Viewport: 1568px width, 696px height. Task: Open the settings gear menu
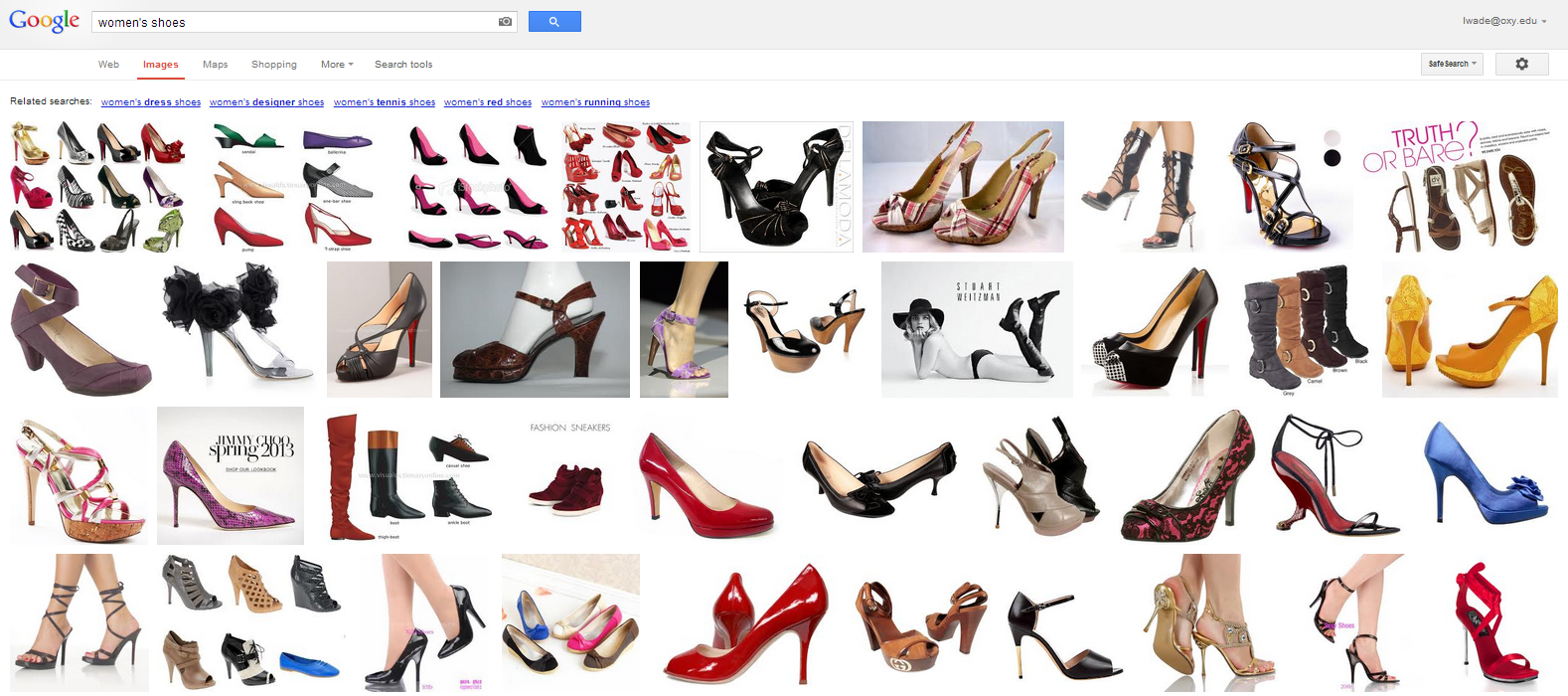1521,64
